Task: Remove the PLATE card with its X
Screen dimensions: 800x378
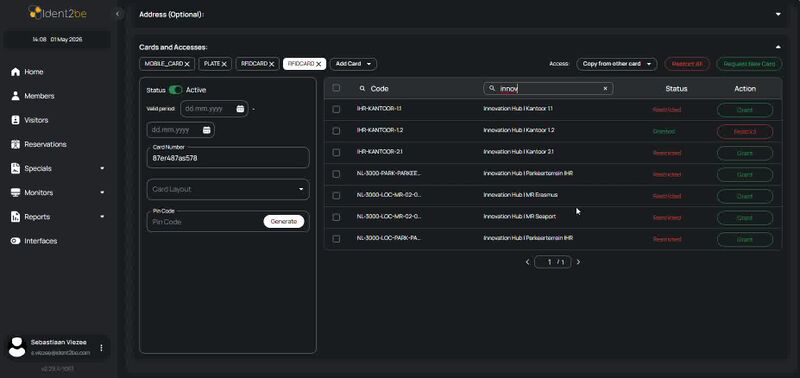Action: (223, 64)
